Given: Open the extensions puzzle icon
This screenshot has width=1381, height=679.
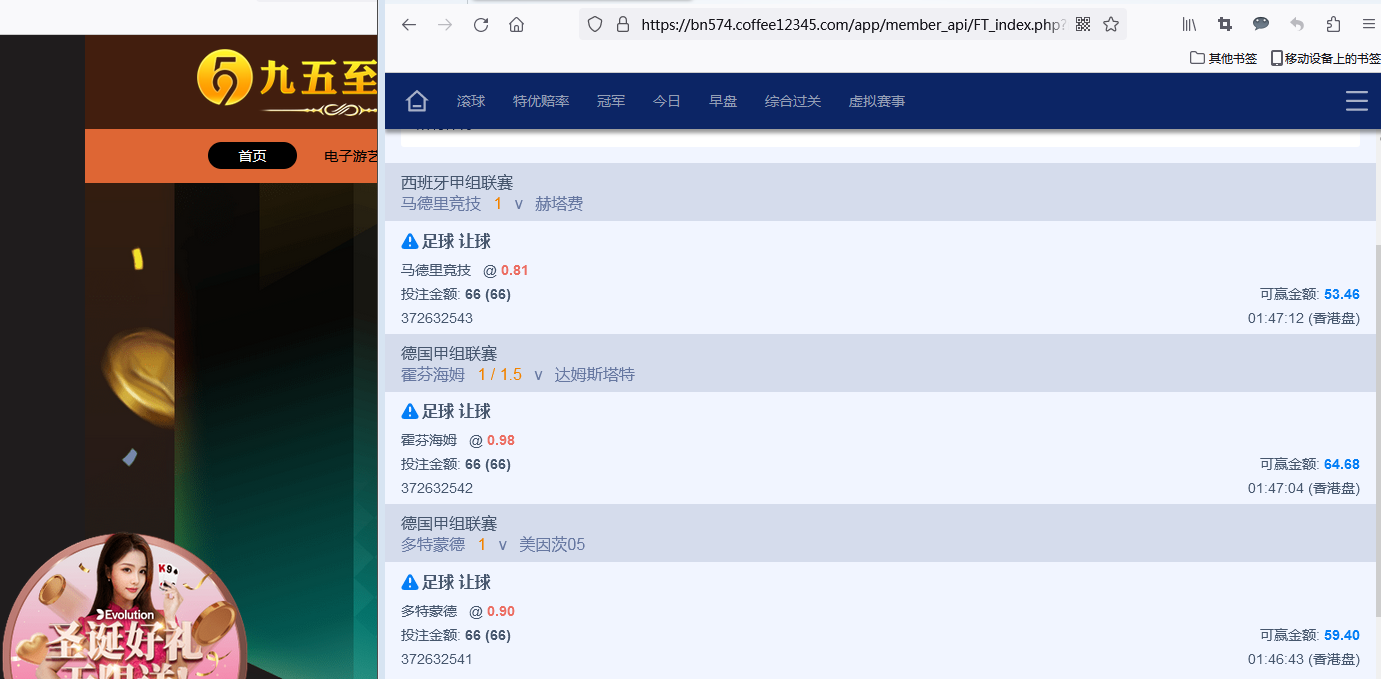Looking at the screenshot, I should click(x=1333, y=25).
